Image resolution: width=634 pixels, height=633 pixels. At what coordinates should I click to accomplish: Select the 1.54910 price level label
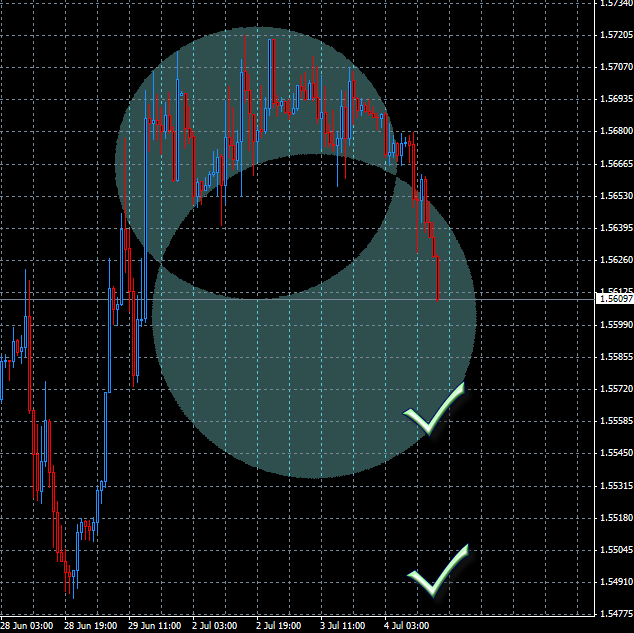click(x=616, y=581)
